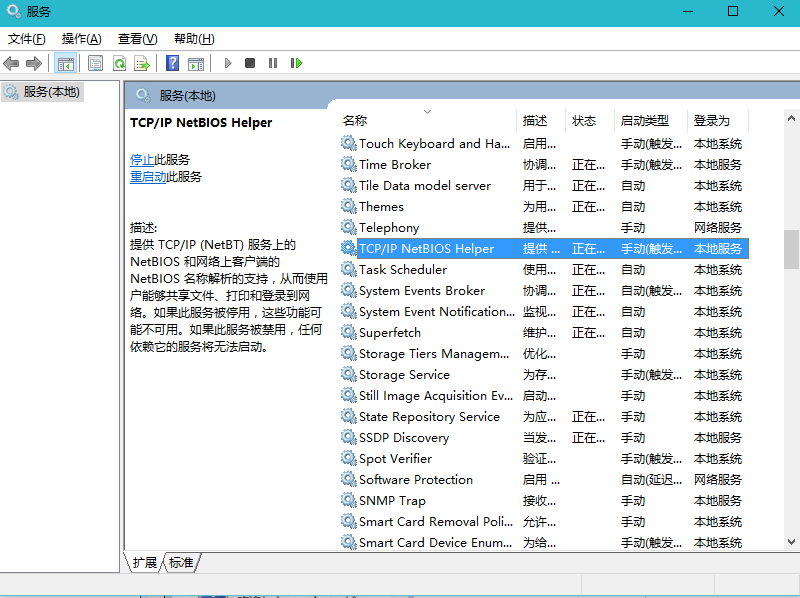Open the Properties toolbar icon
The width and height of the screenshot is (800, 598).
[94, 62]
